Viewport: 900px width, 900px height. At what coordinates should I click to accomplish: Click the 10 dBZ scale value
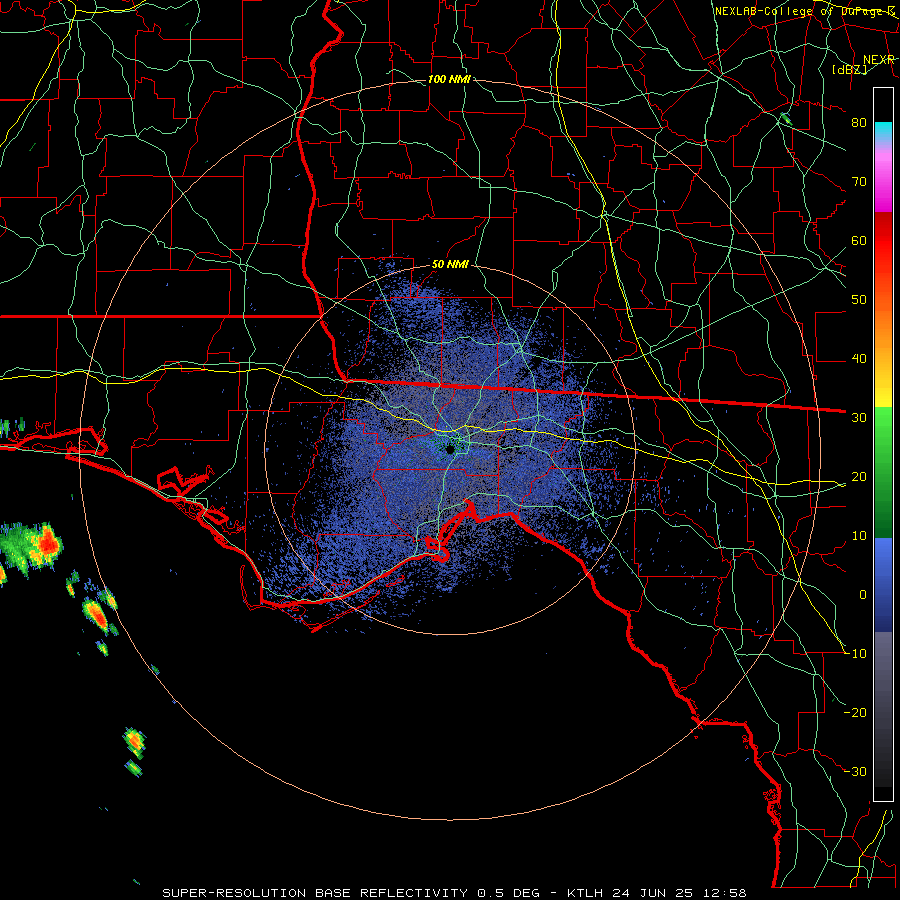click(x=859, y=536)
